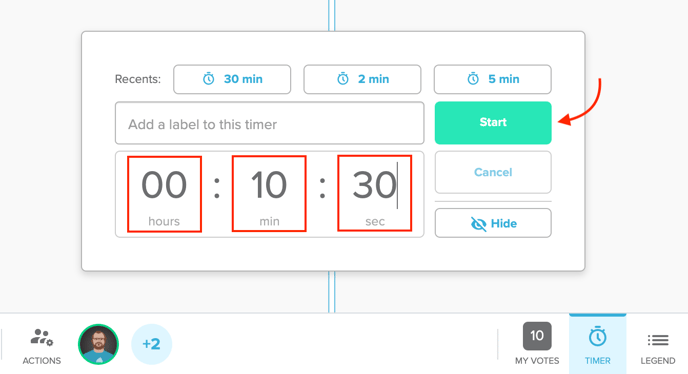Select the 5 min recent timer

click(493, 79)
